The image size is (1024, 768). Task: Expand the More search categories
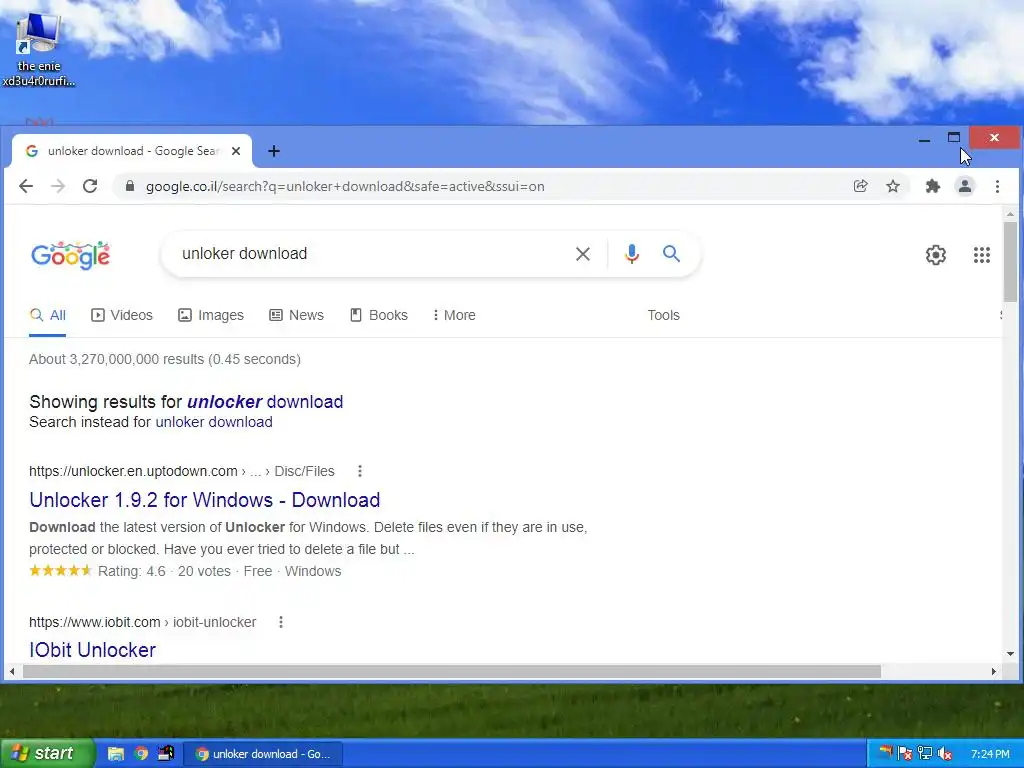point(454,315)
